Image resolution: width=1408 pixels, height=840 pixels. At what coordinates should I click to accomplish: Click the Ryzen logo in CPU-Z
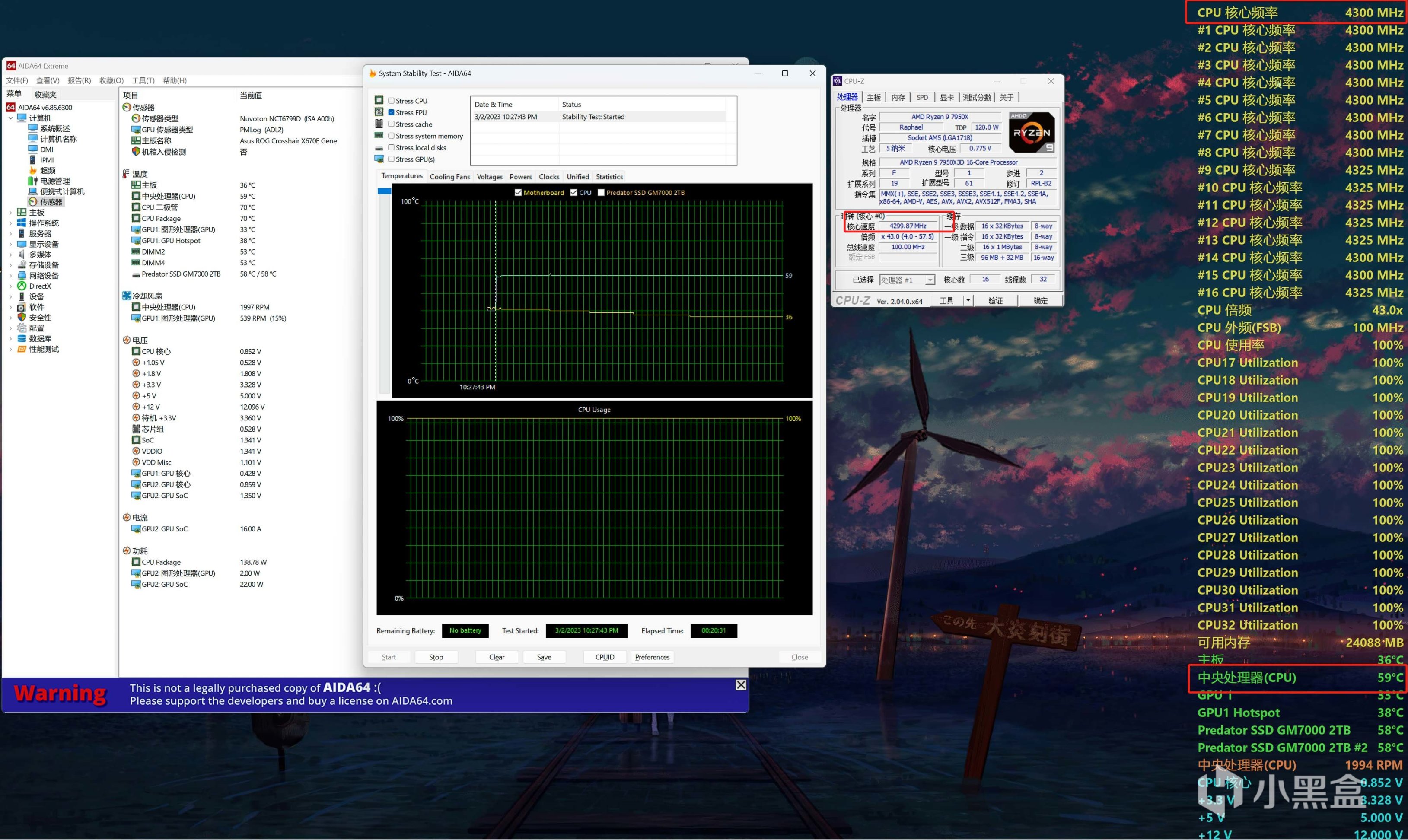(x=1032, y=133)
